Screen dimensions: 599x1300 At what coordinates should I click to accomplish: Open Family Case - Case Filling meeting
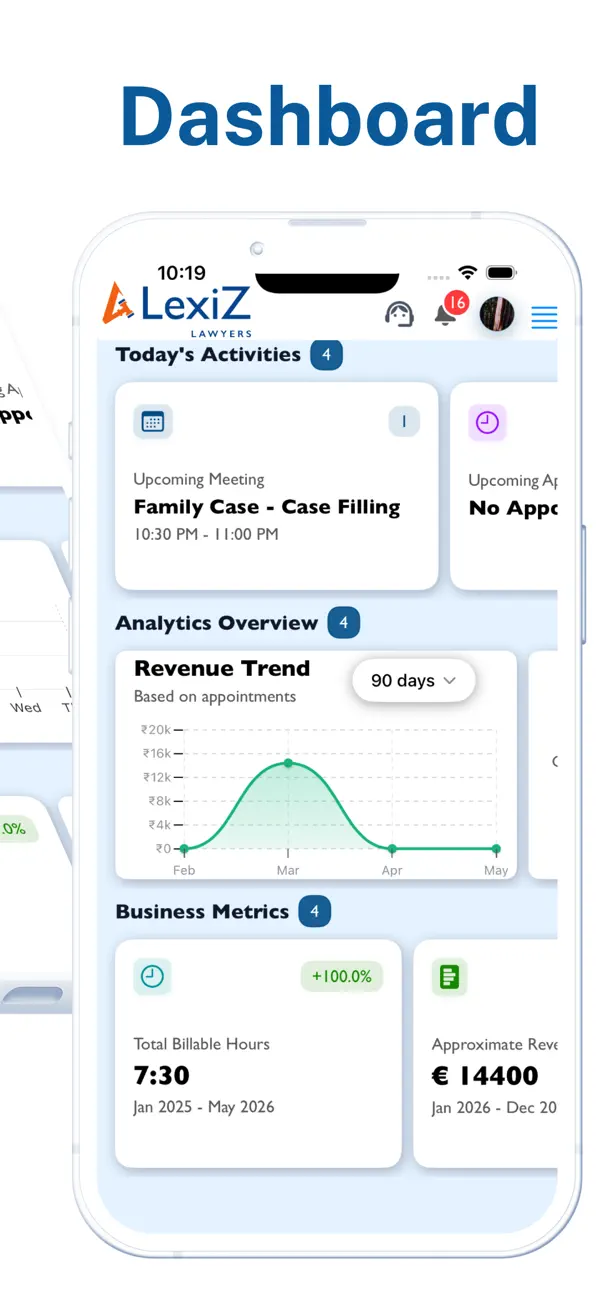coord(267,507)
